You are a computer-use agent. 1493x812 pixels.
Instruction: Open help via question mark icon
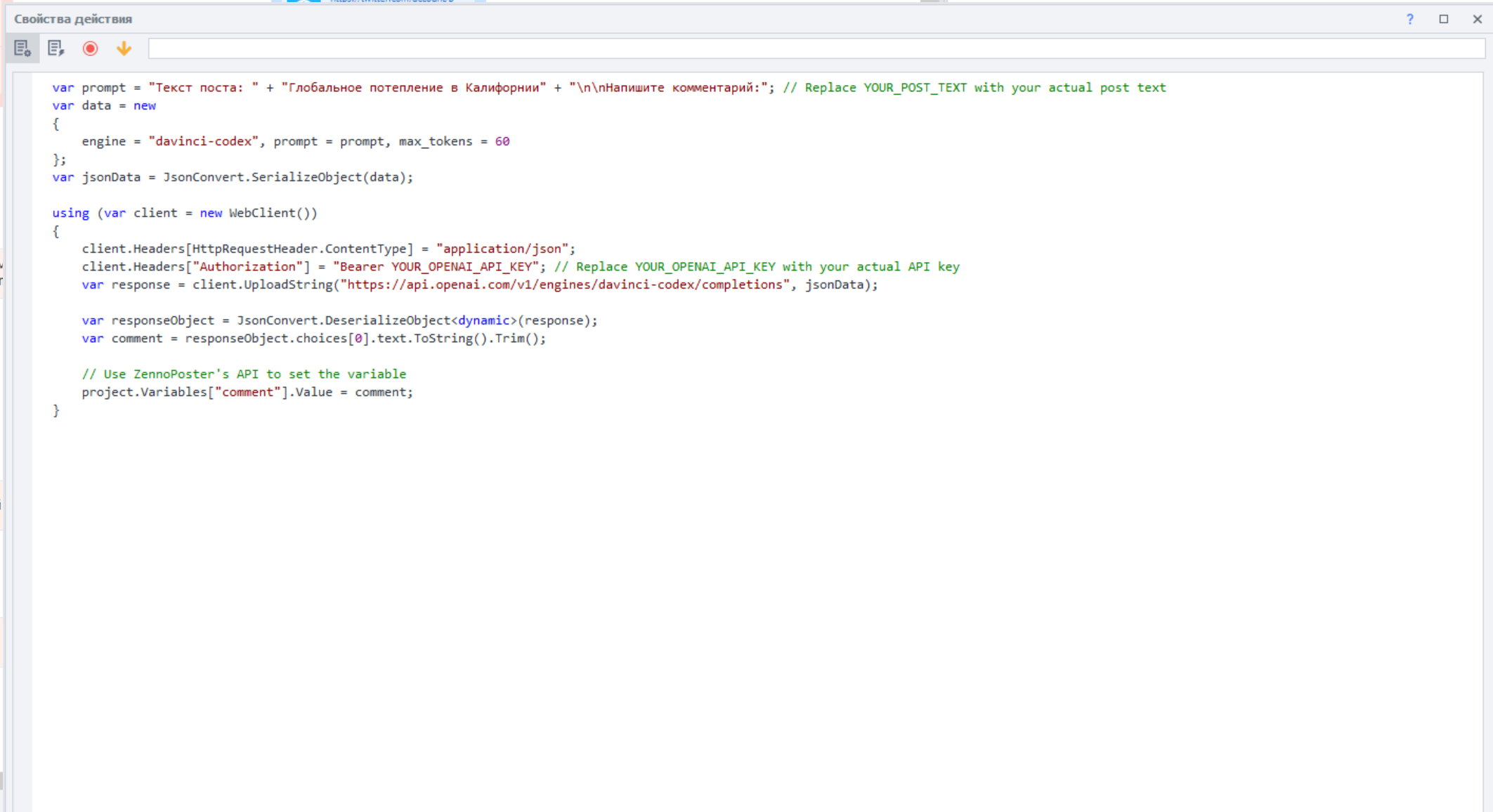[x=1409, y=19]
